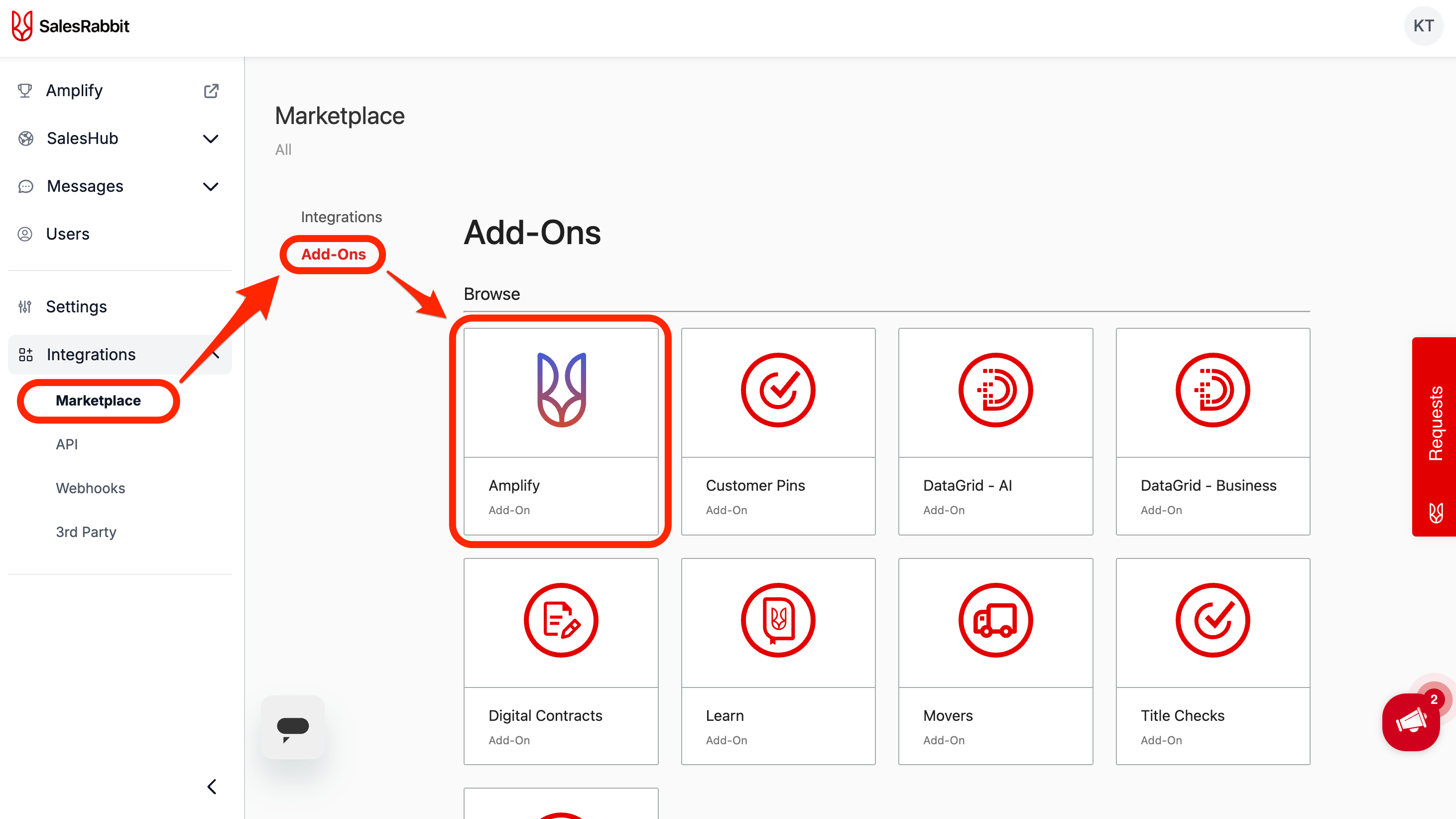Select 3rd Party in the sidebar

pyautogui.click(x=86, y=532)
